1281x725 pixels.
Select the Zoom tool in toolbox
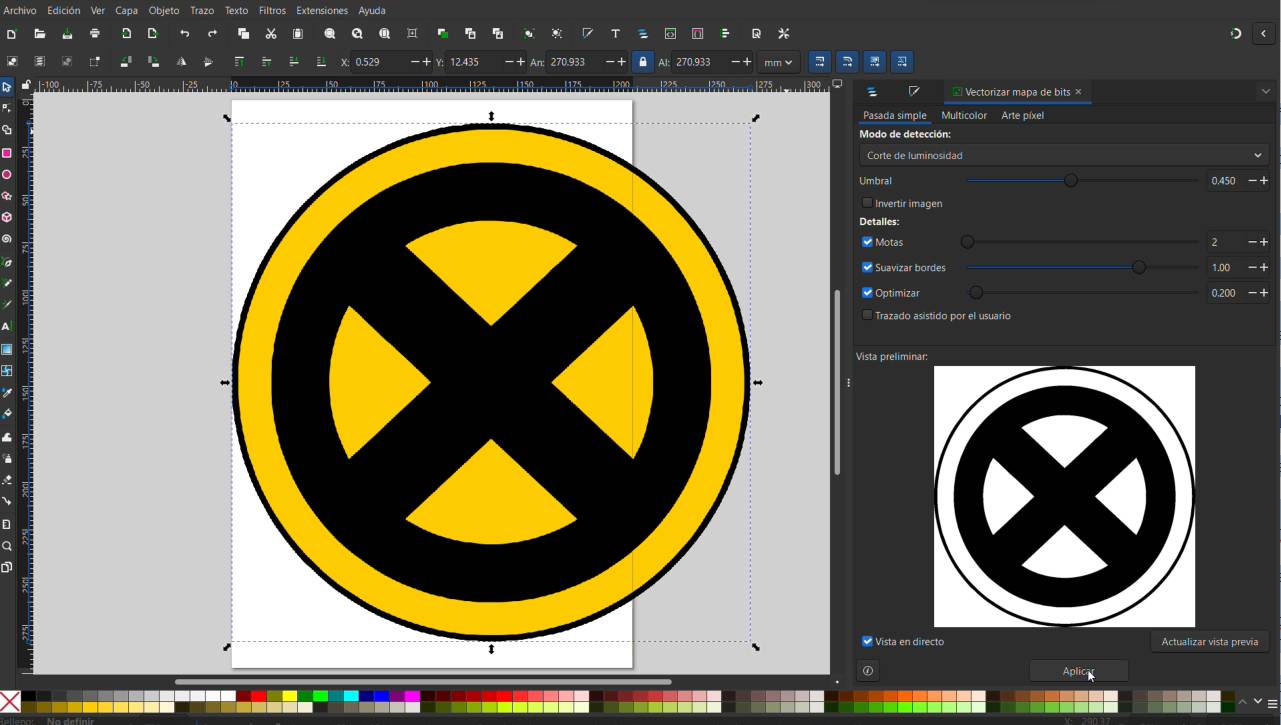click(7, 546)
